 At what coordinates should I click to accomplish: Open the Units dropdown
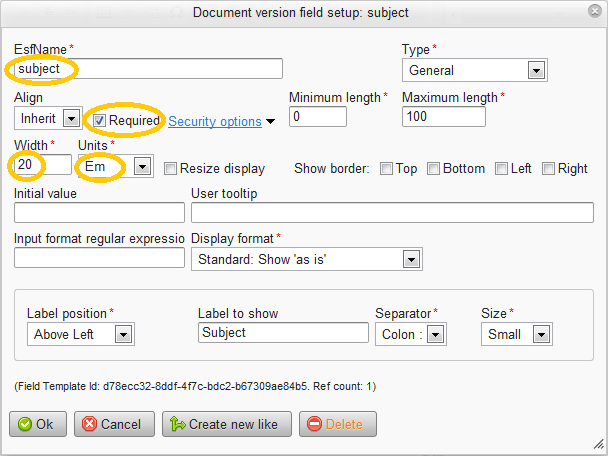pyautogui.click(x=141, y=166)
